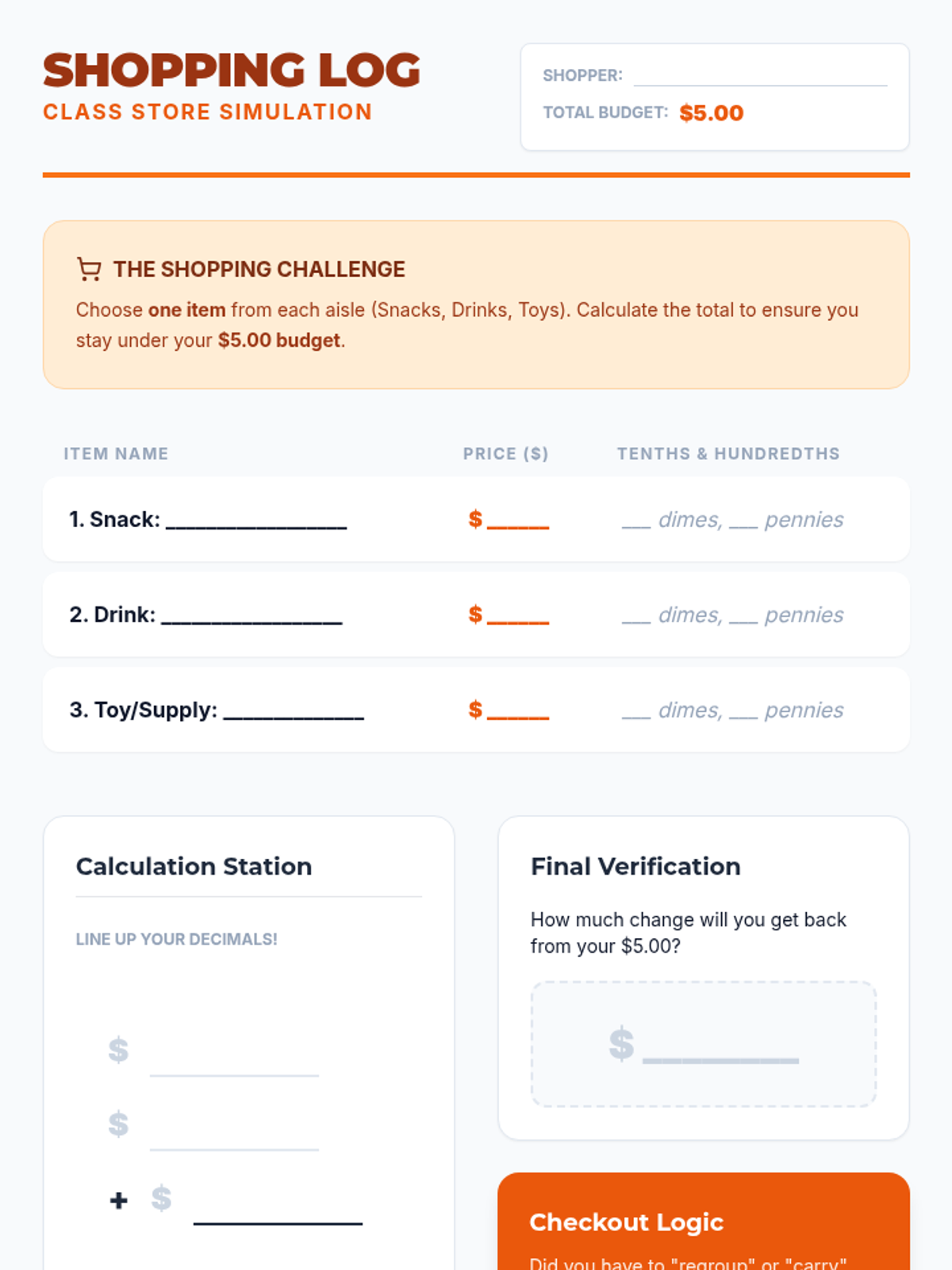The image size is (952, 1270).
Task: Click second Calculation Station dollar line
Action: pos(234,1139)
